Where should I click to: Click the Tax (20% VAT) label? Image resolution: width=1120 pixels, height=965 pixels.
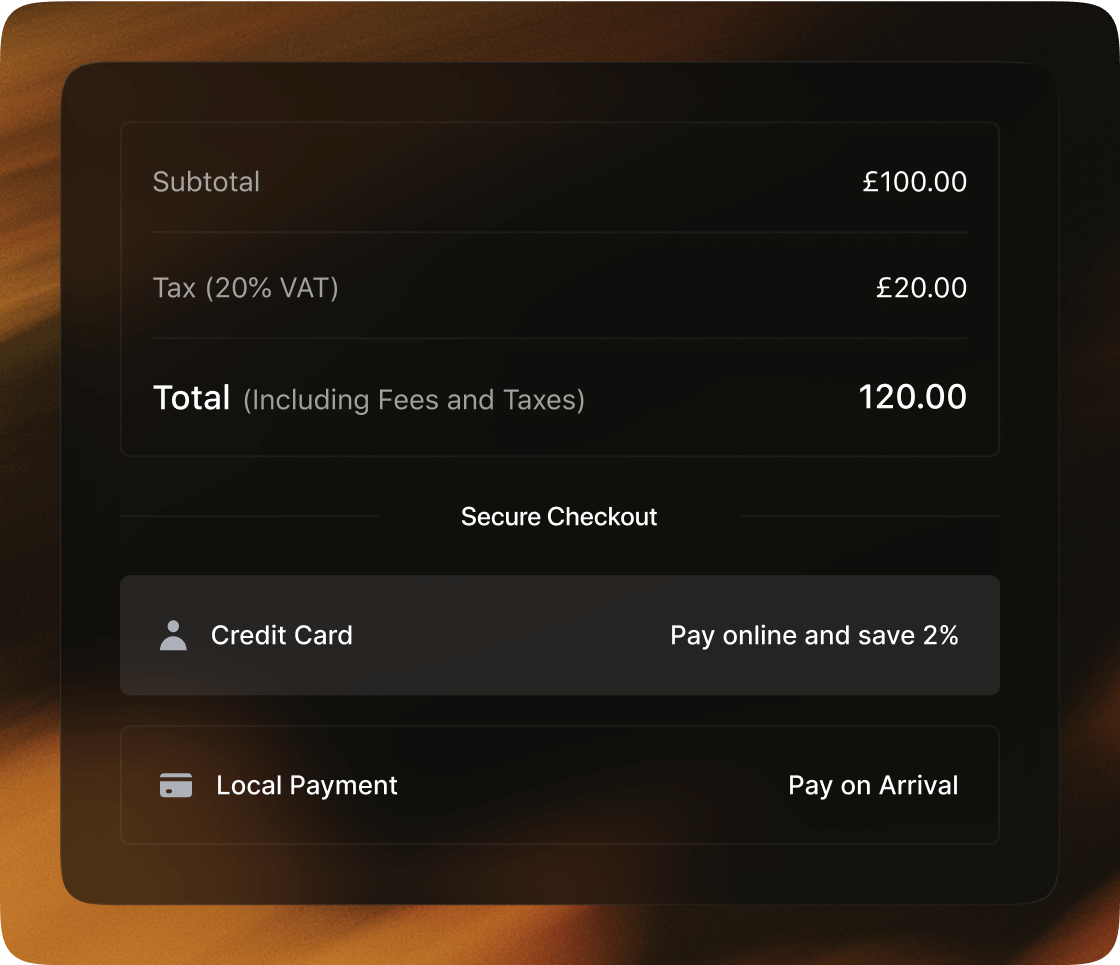coord(246,288)
